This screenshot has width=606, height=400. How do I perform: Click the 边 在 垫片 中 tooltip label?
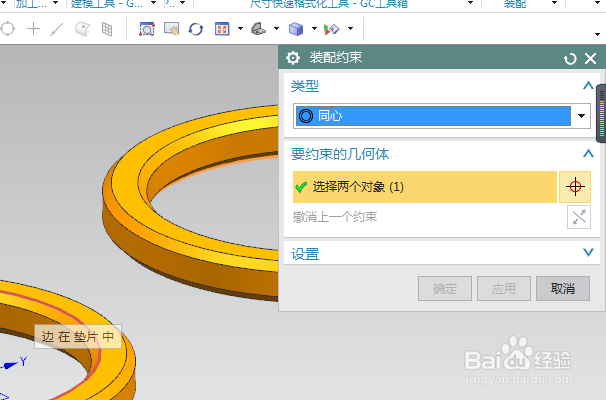tap(78, 337)
